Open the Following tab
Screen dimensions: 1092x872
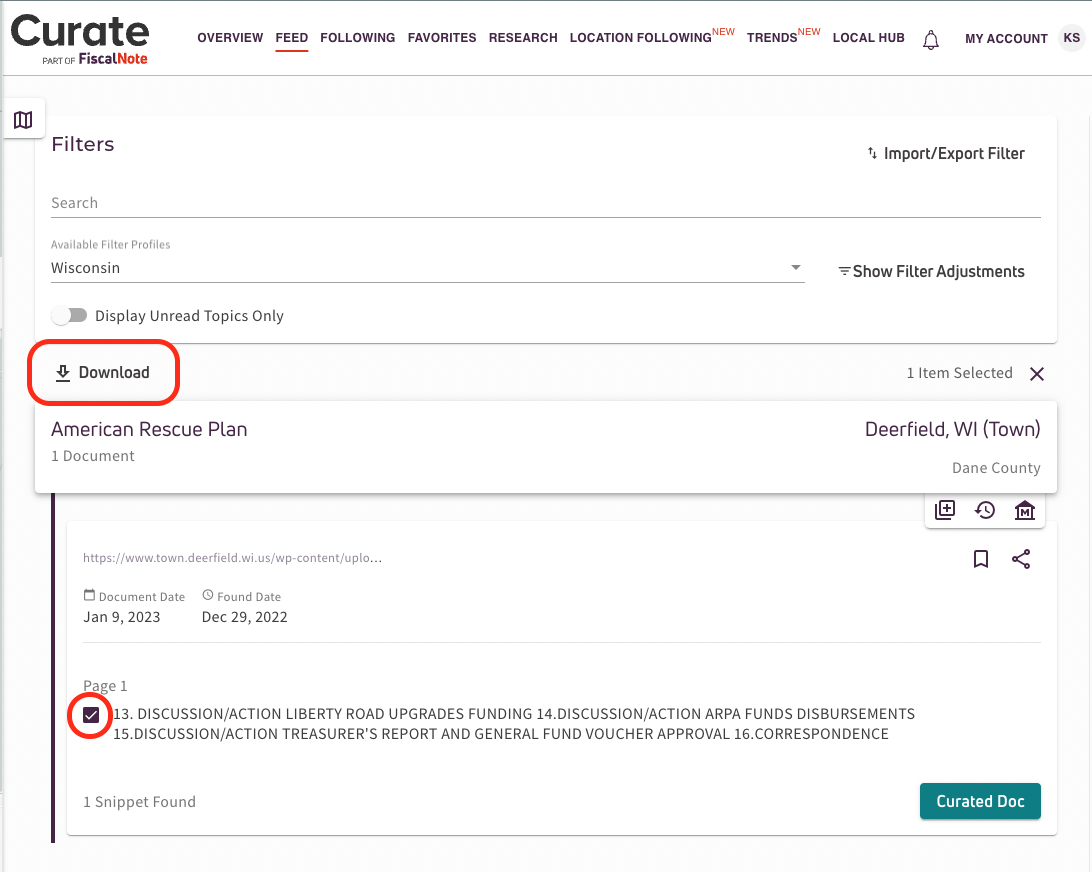click(x=357, y=38)
